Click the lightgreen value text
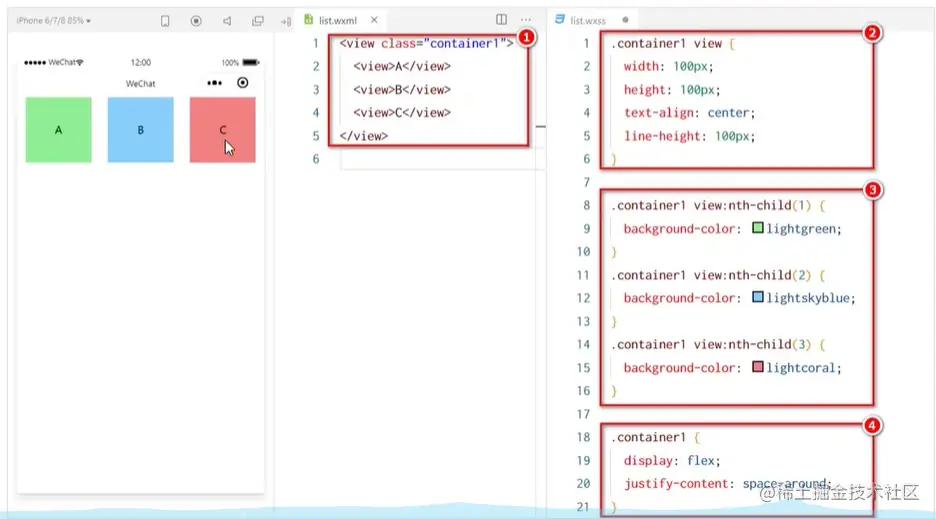 (x=803, y=229)
